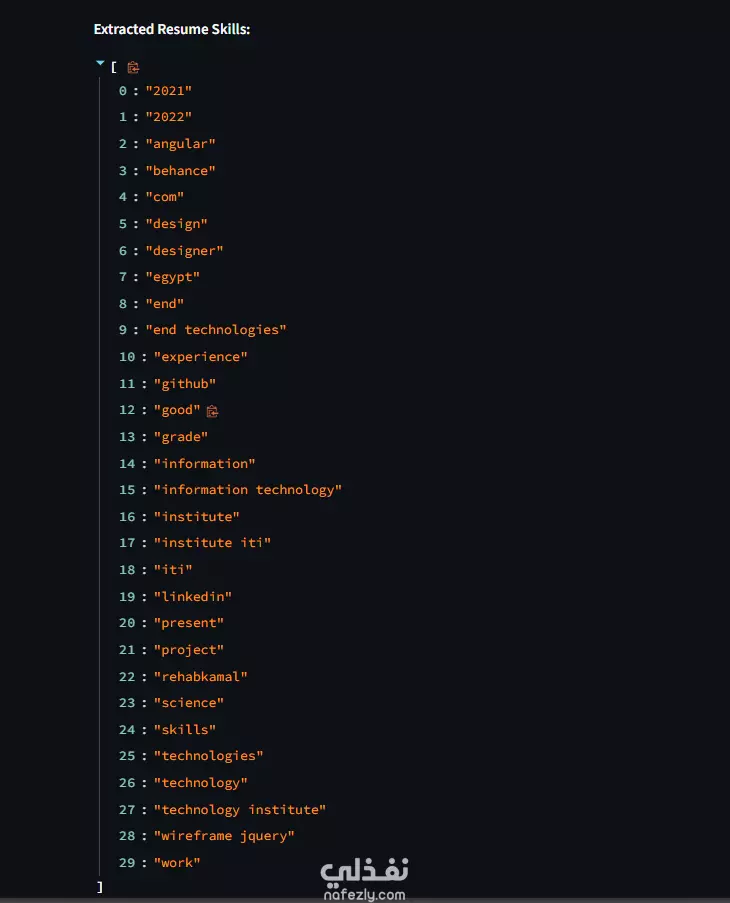Select the "angular" skill entry
Screen dimensions: 730x903
coord(180,144)
